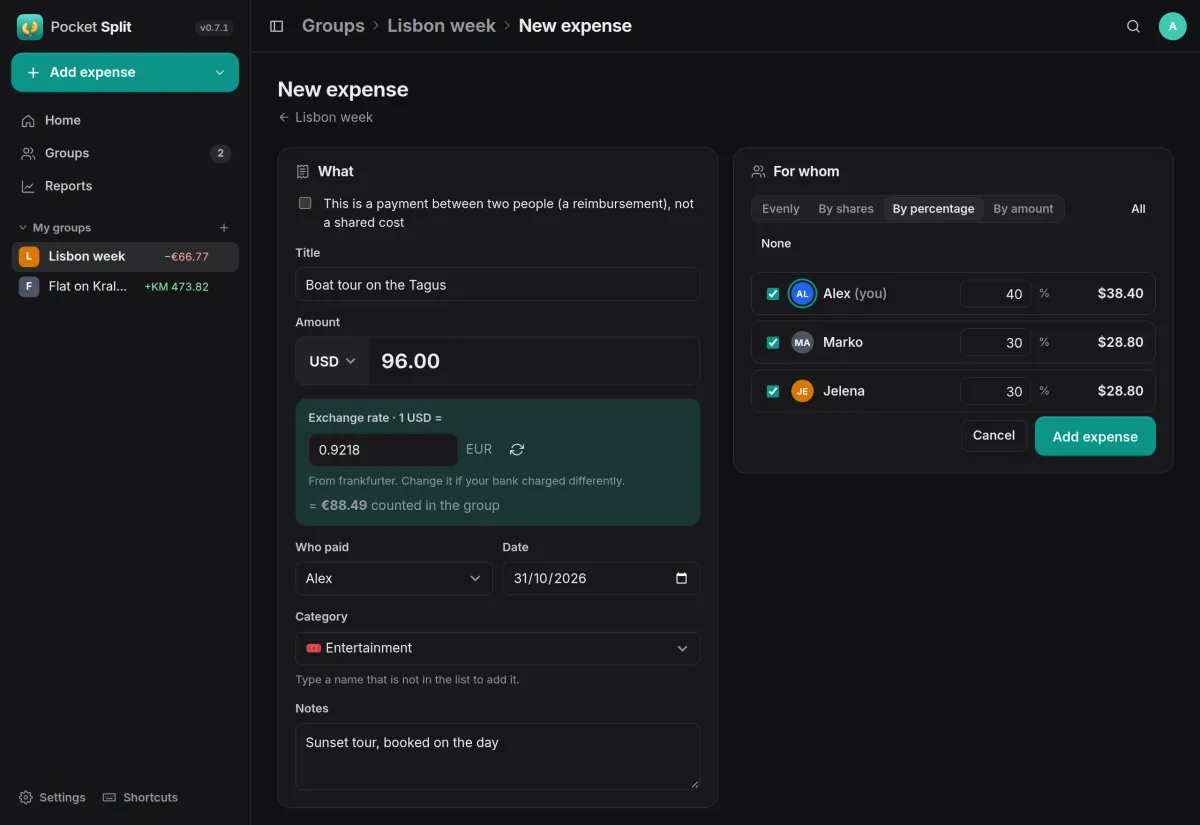Open the date picker calendar icon
Viewport: 1200px width, 825px height.
[x=682, y=578]
